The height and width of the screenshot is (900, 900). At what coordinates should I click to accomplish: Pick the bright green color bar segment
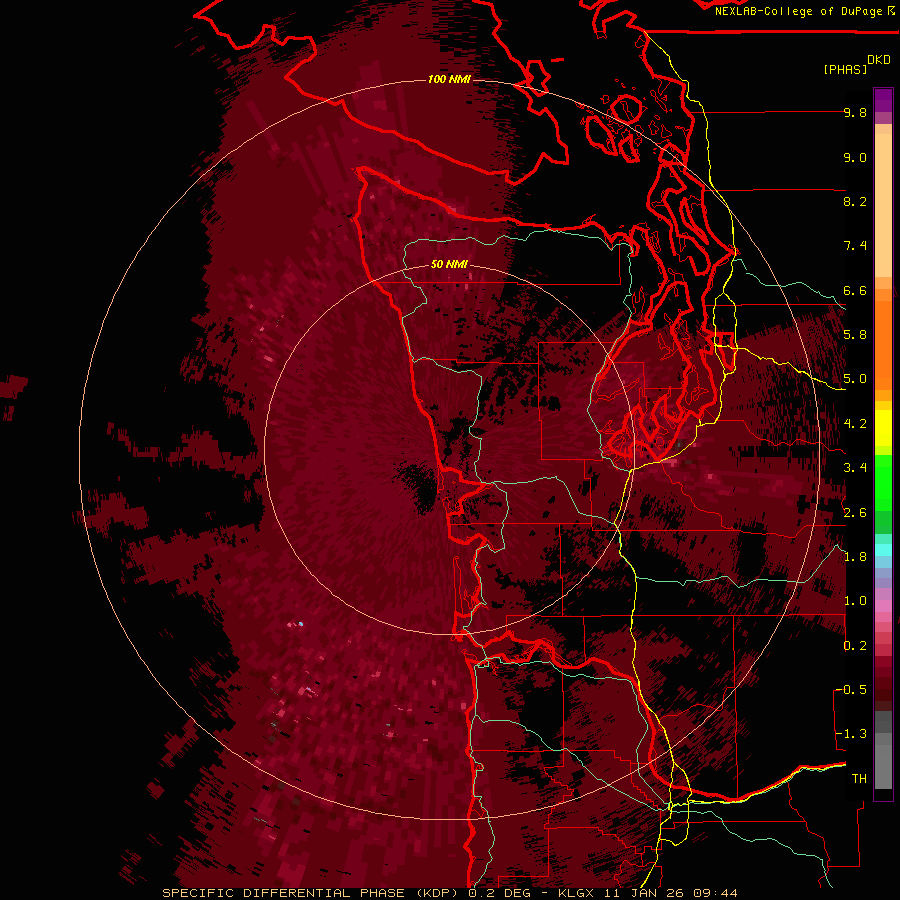pyautogui.click(x=883, y=482)
